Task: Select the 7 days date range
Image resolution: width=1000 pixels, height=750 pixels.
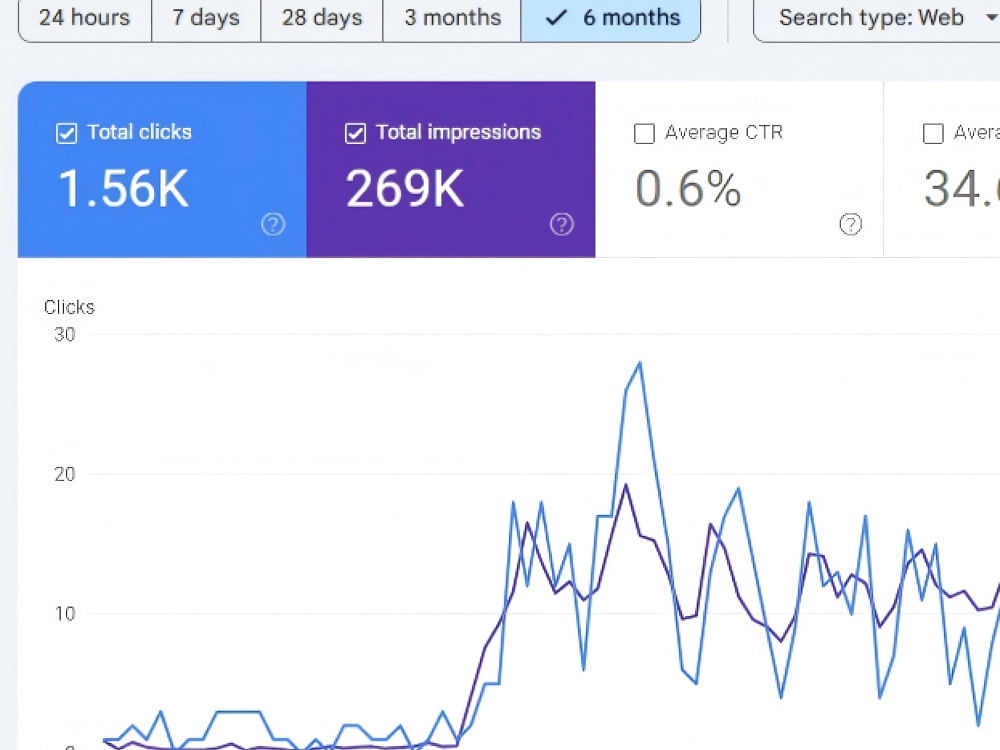Action: coord(206,18)
